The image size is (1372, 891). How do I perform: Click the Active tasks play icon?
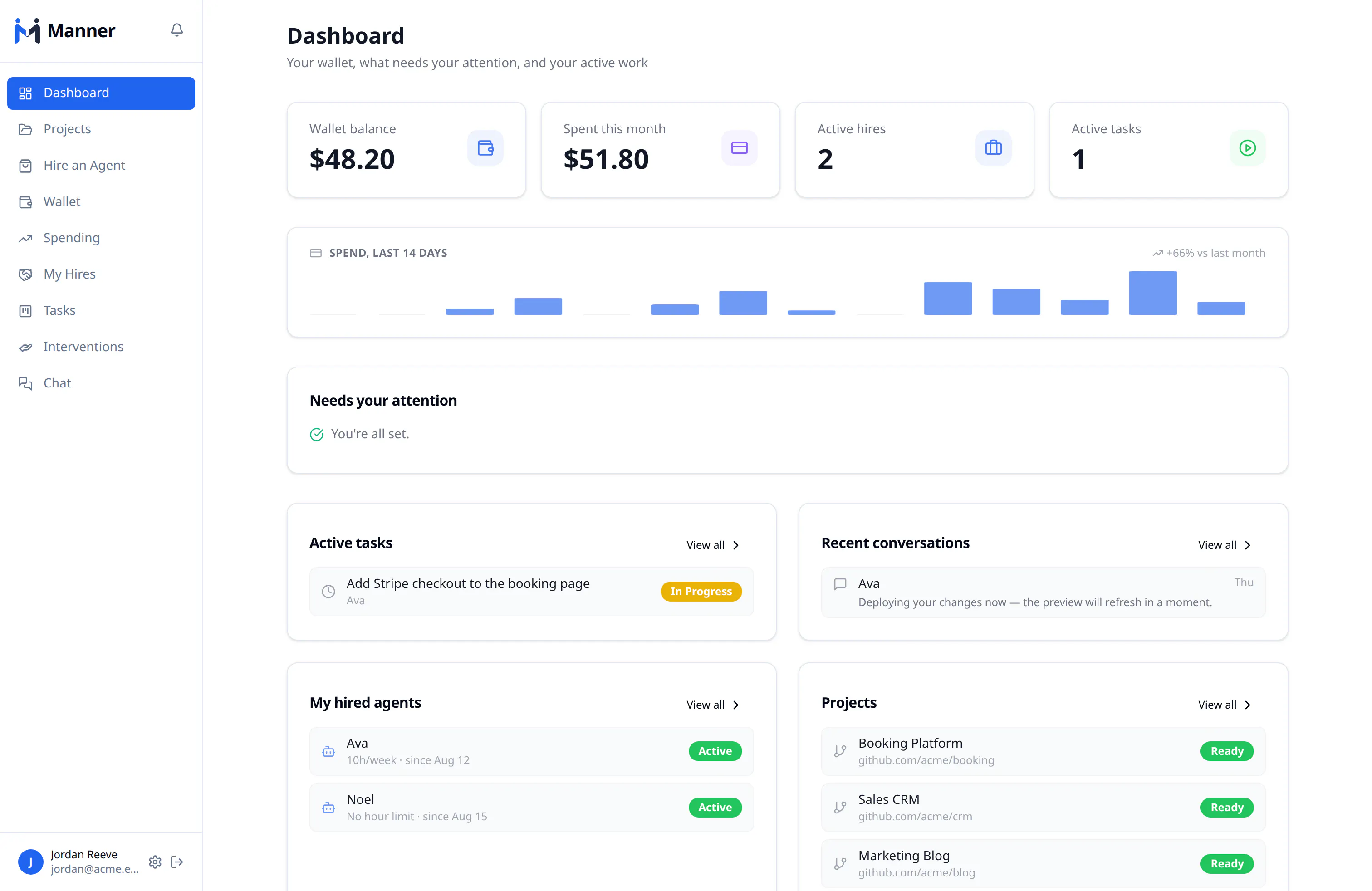1248,148
